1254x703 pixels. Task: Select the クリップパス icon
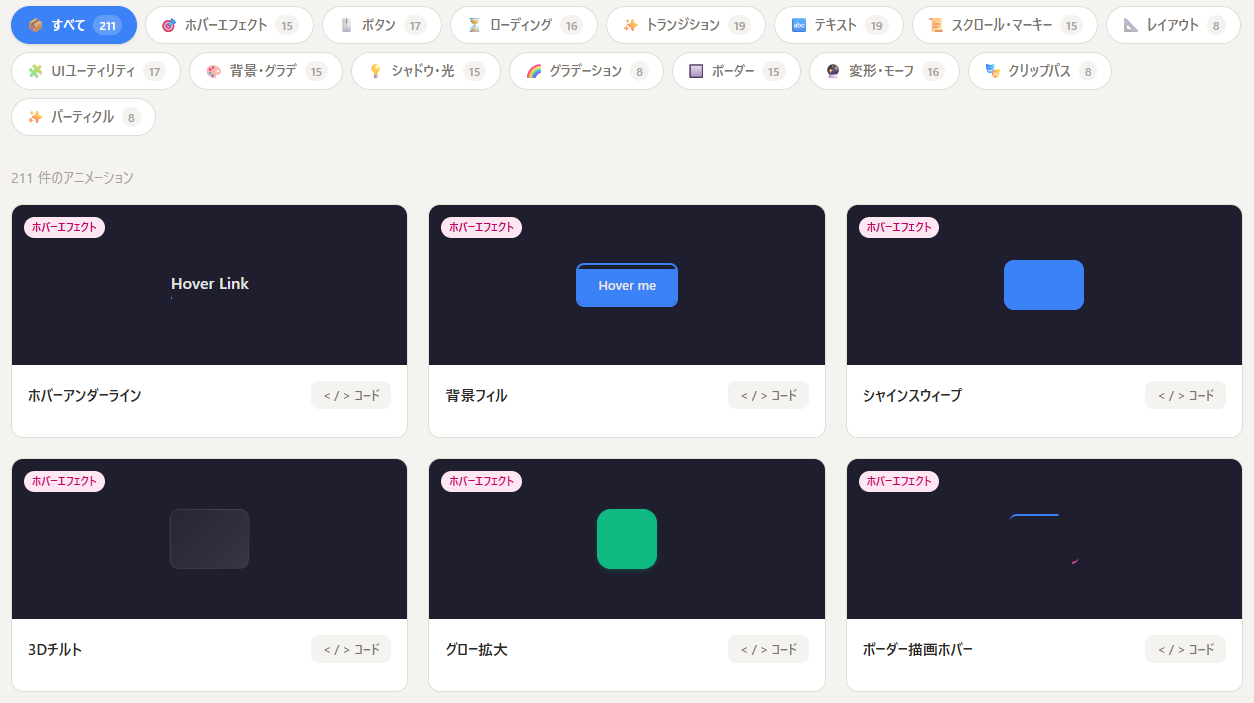992,71
